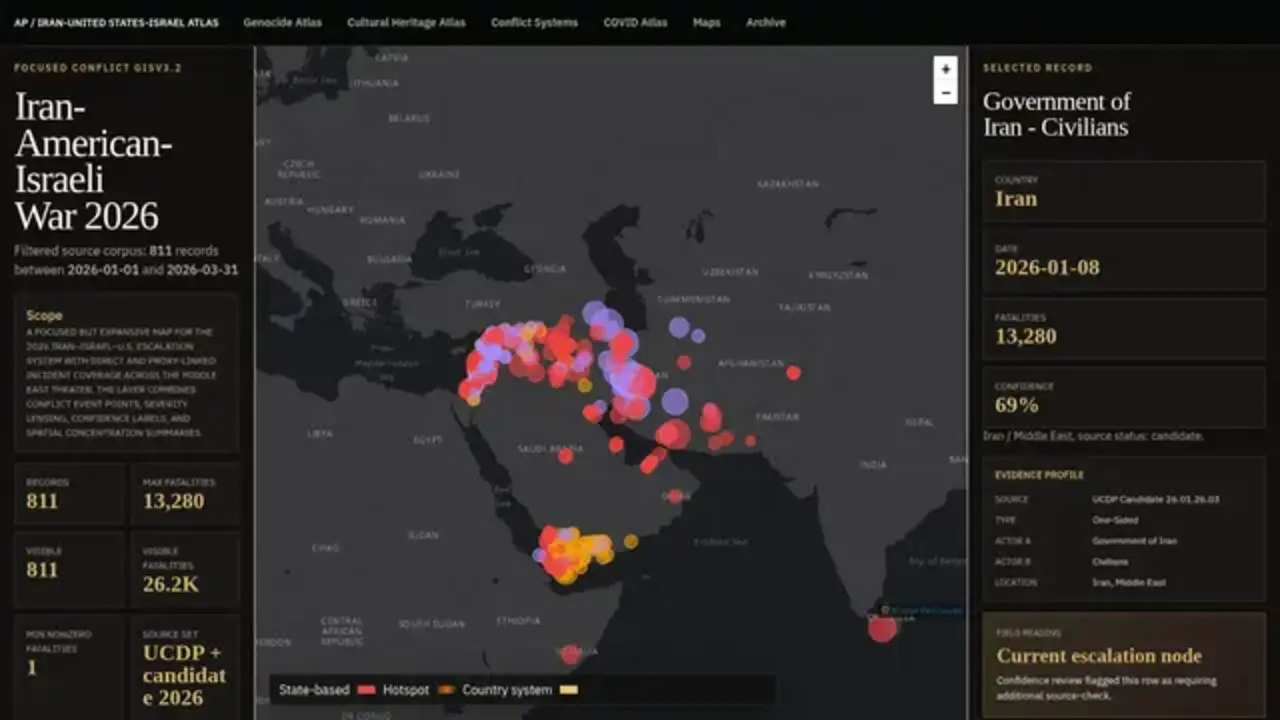
Task: Zoom out with the minus map button
Action: pos(945,93)
